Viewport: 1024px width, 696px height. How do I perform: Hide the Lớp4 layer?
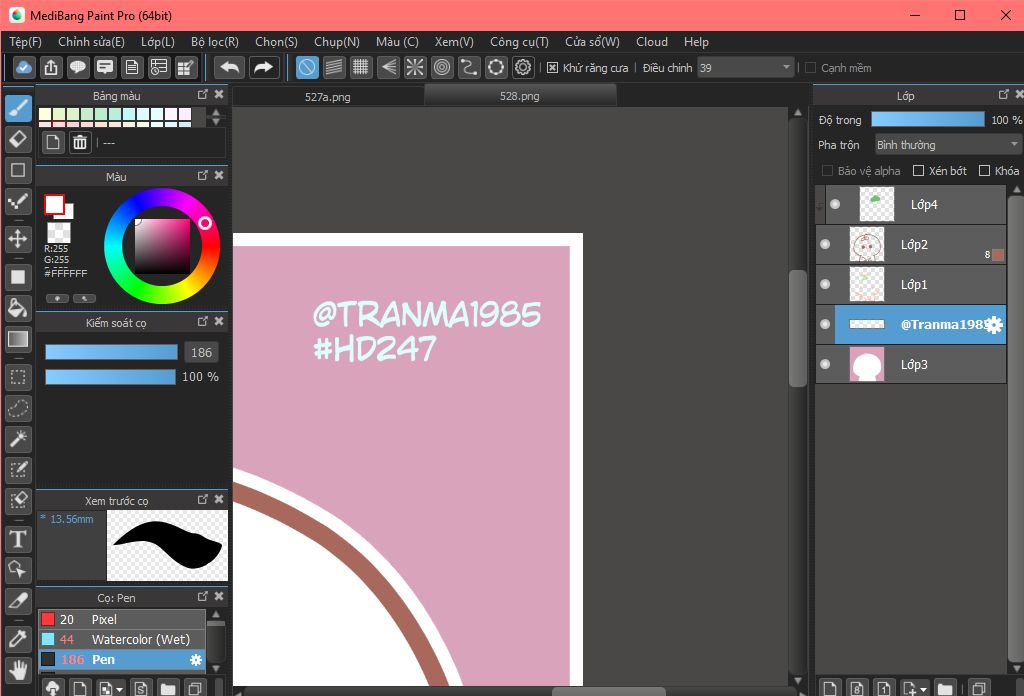point(835,204)
